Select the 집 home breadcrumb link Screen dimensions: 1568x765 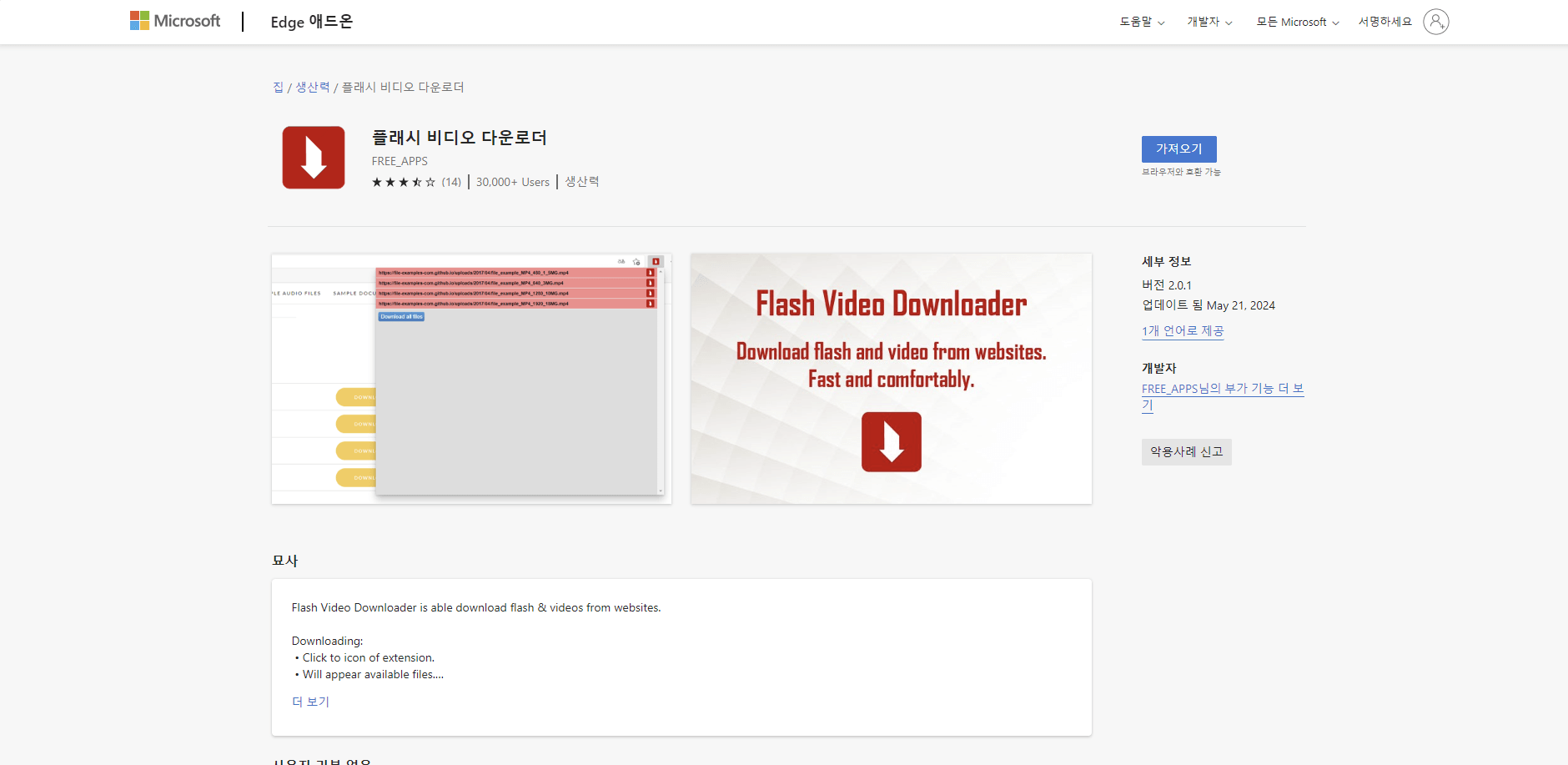pos(276,87)
